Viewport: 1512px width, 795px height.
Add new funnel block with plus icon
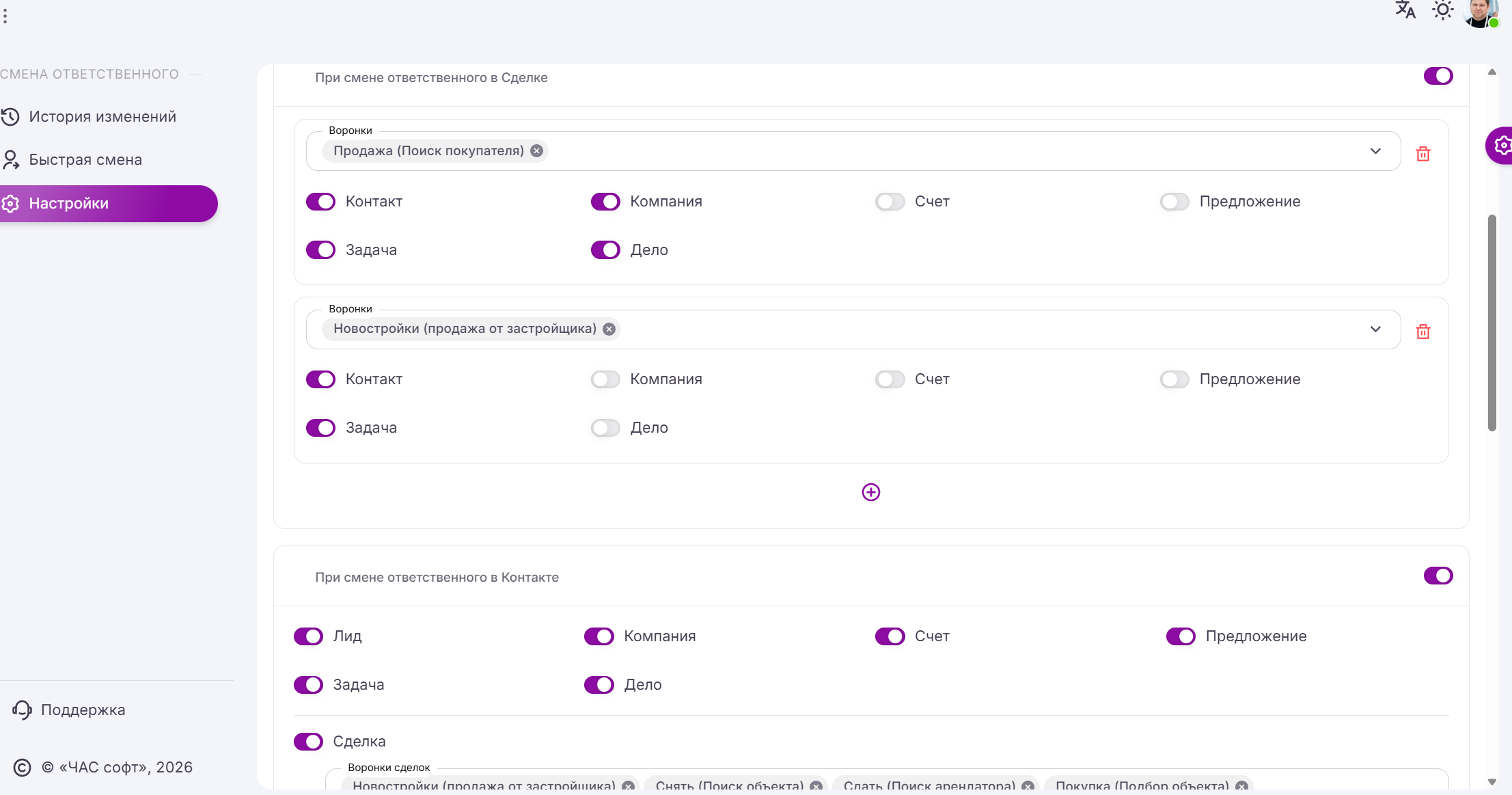click(x=870, y=492)
